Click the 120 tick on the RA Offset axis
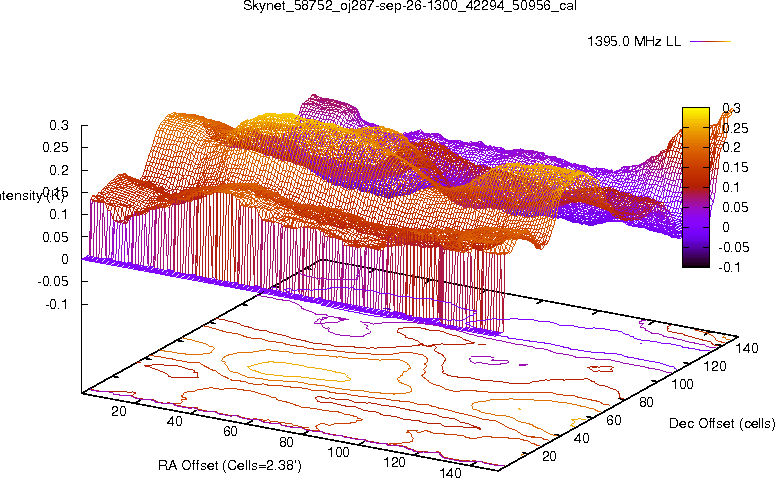This screenshot has width=775, height=478. pos(394,462)
